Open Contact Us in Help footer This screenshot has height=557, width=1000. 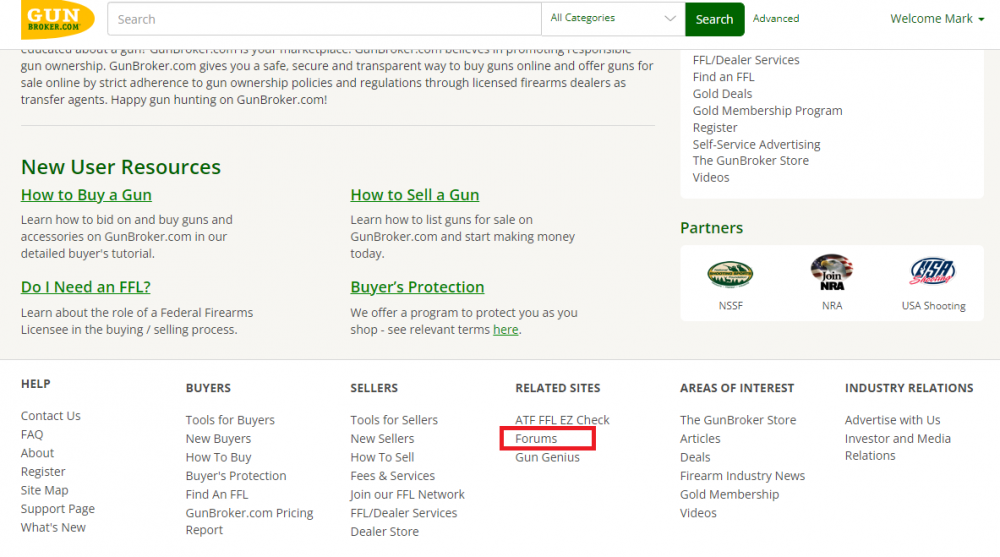pos(50,415)
